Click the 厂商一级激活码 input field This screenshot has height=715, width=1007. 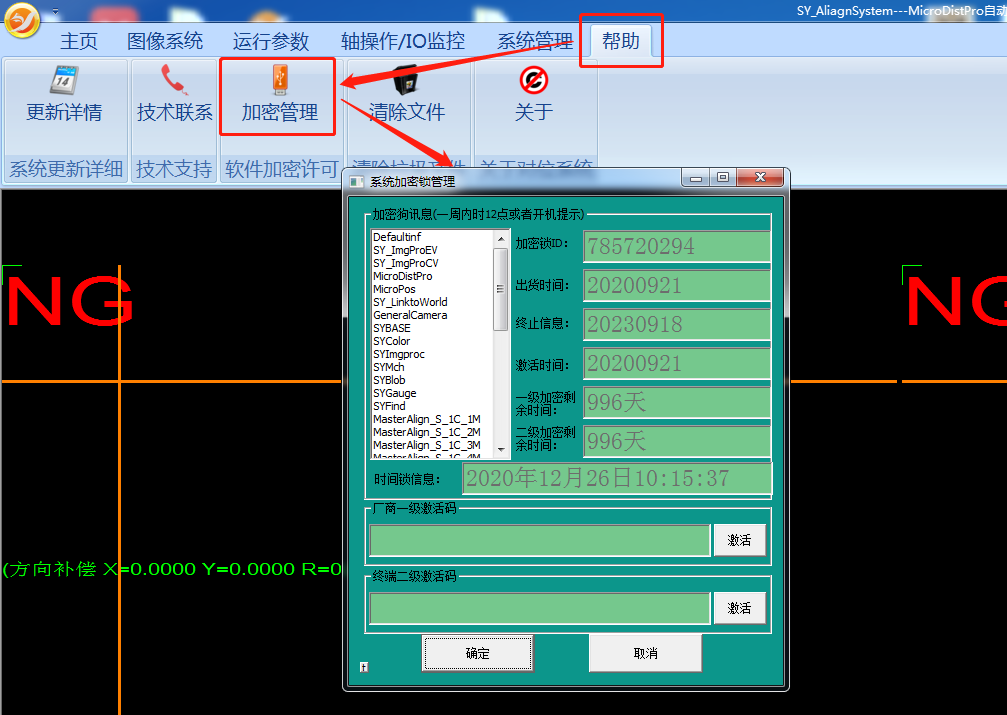pos(539,540)
